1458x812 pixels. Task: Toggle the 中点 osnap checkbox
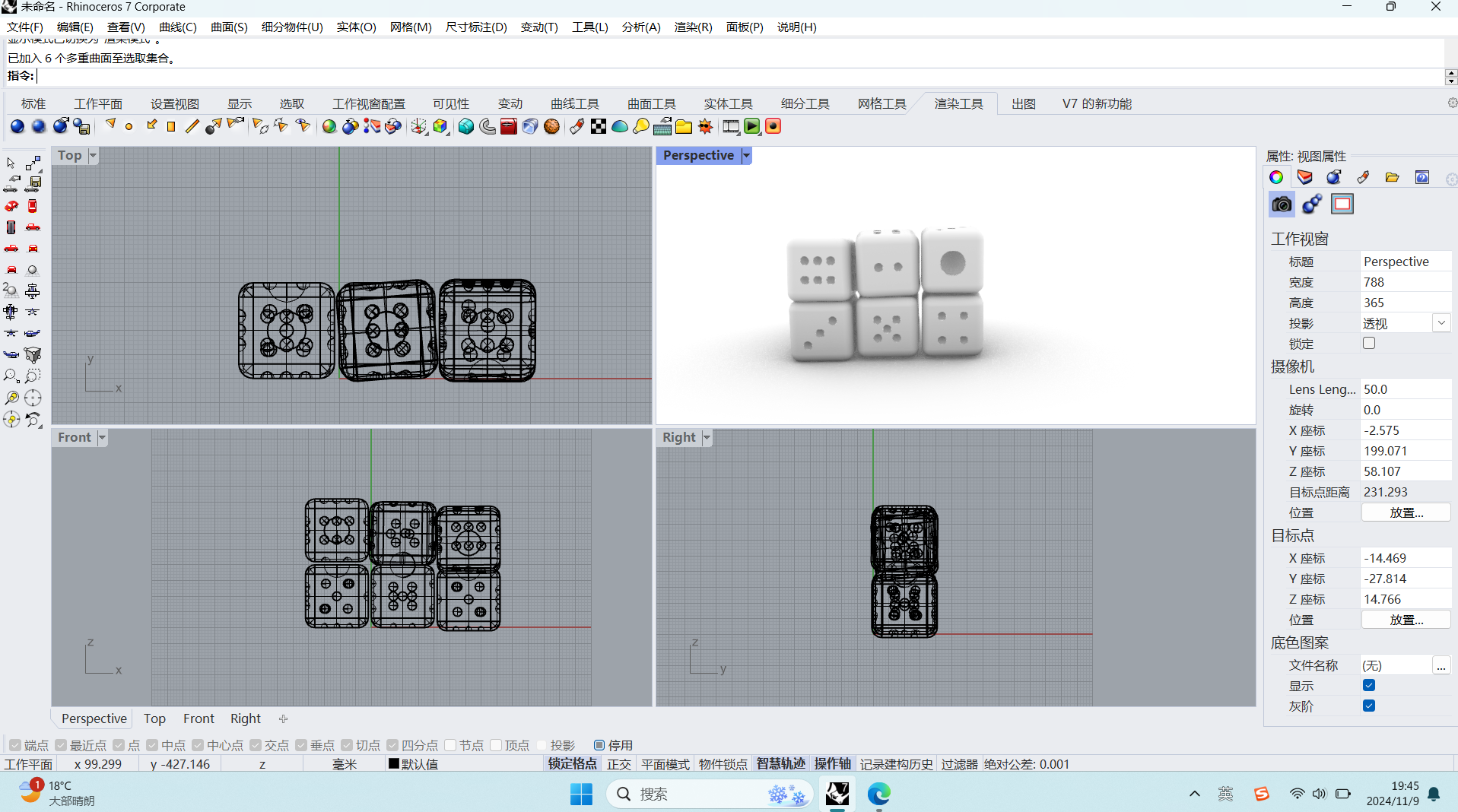click(x=152, y=745)
